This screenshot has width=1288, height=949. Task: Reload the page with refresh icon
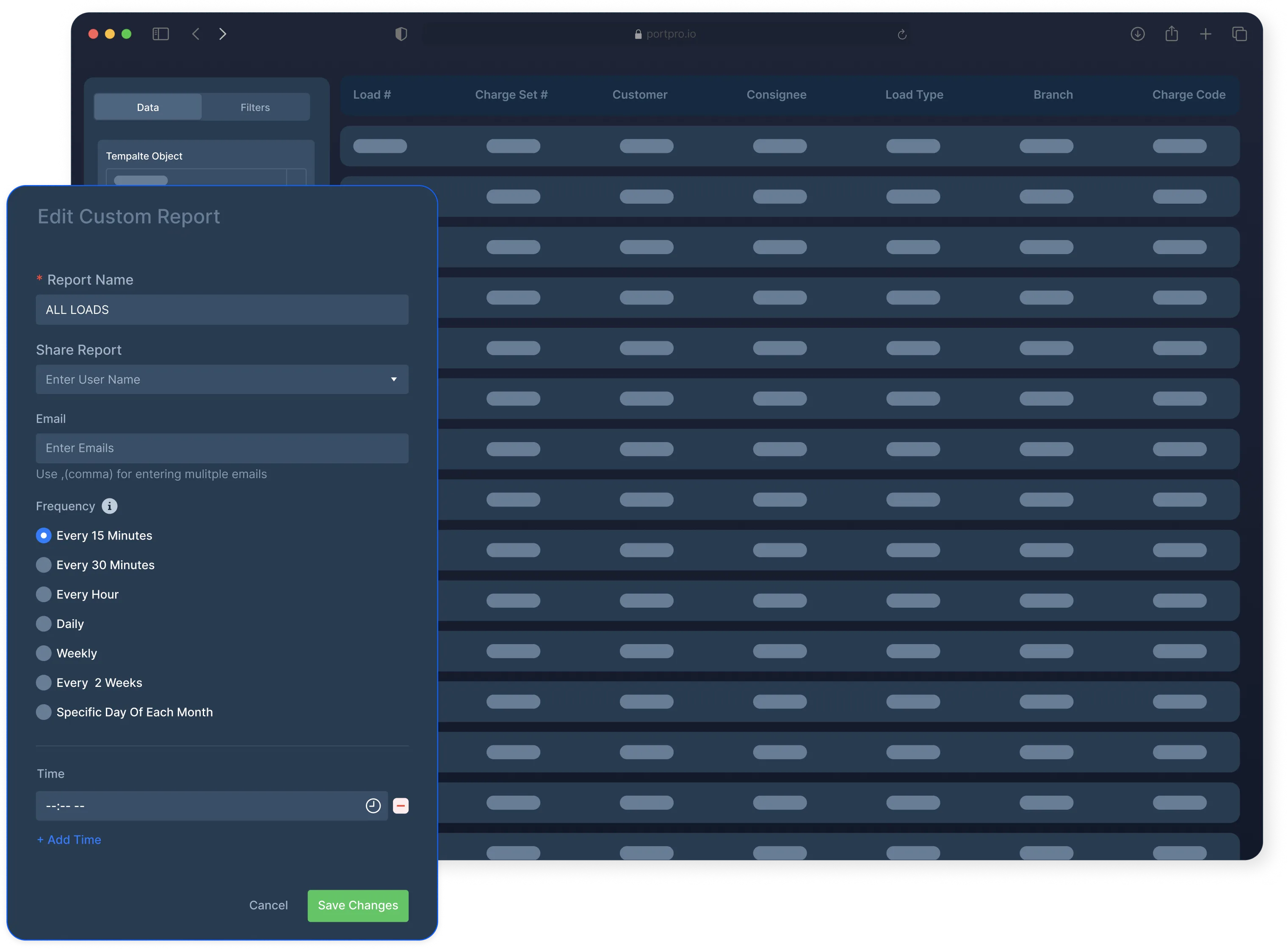902,35
